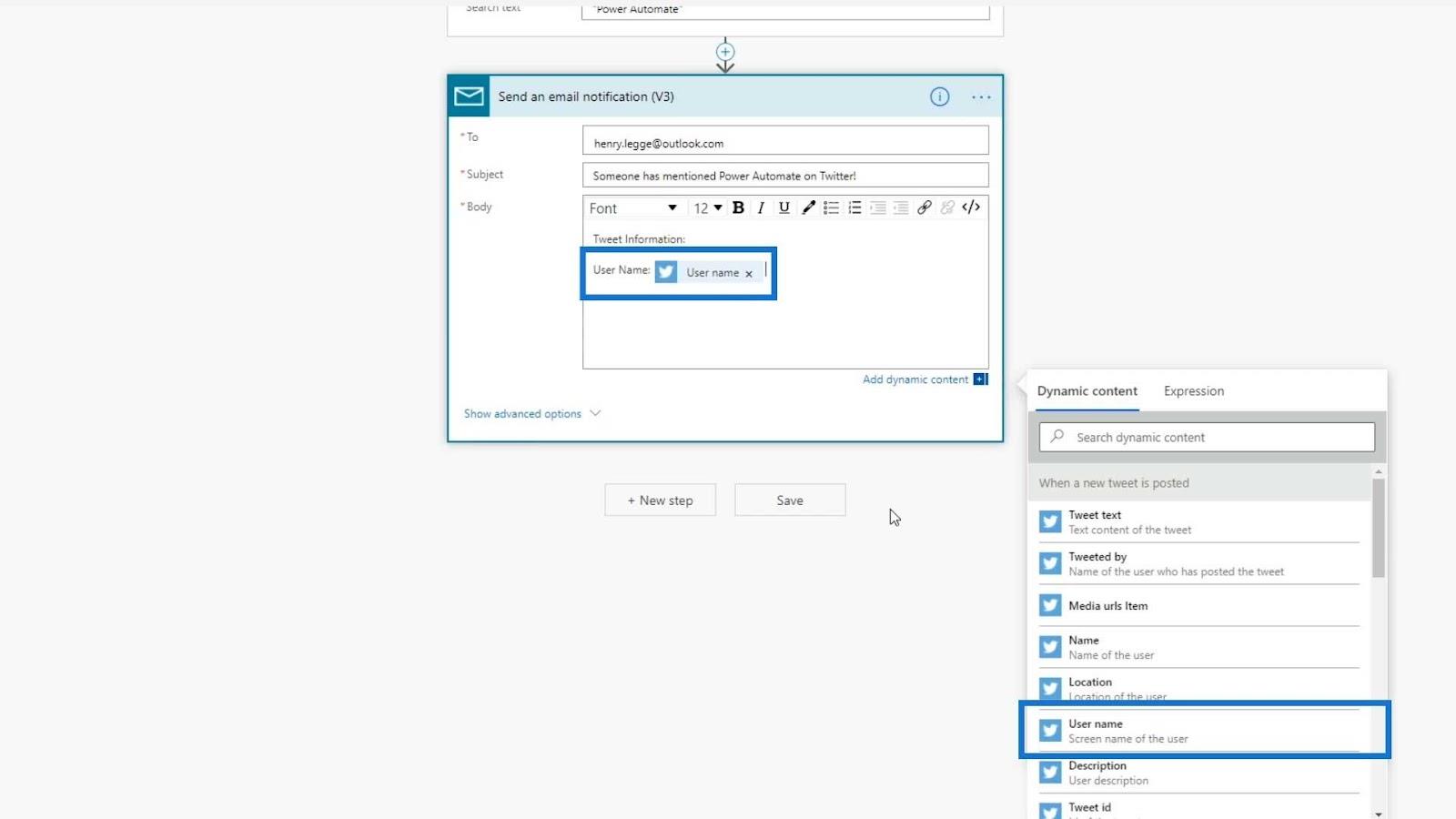Open the font size 12 dropdown
Image resolution: width=1456 pixels, height=819 pixels.
[x=708, y=208]
